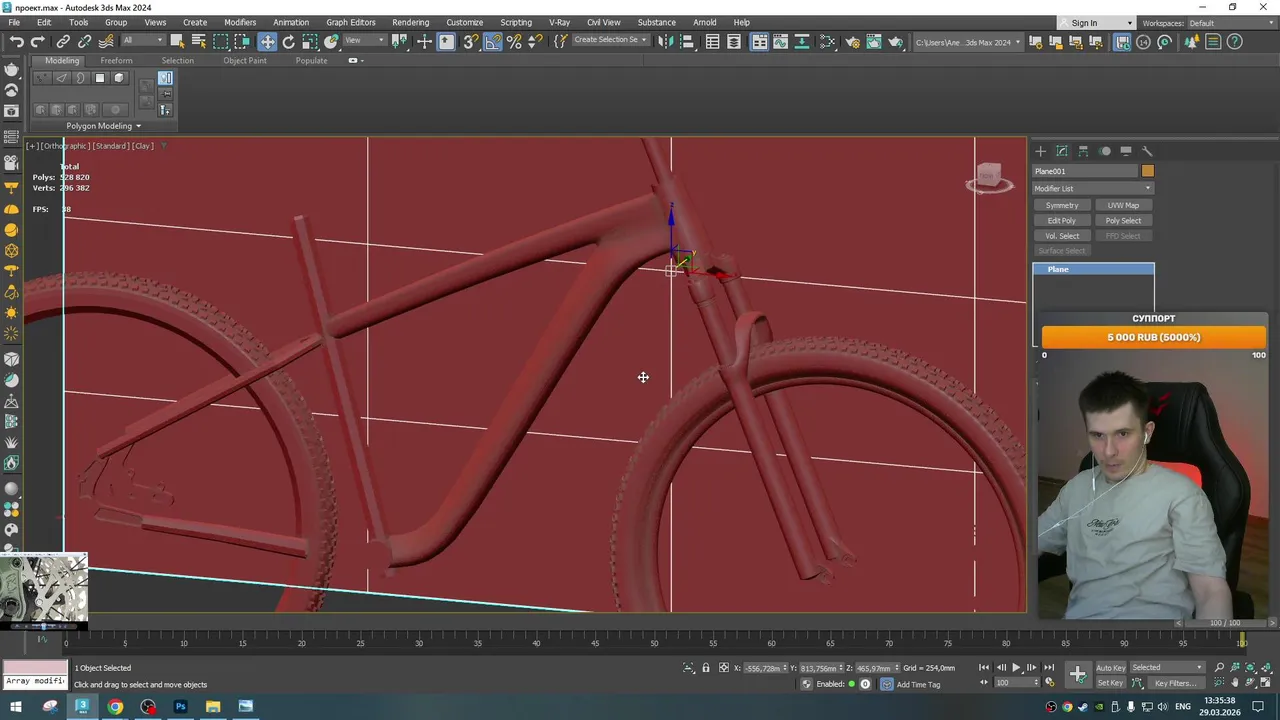Open the Utilities wrench panel tab
1280x720 pixels.
click(x=1147, y=151)
